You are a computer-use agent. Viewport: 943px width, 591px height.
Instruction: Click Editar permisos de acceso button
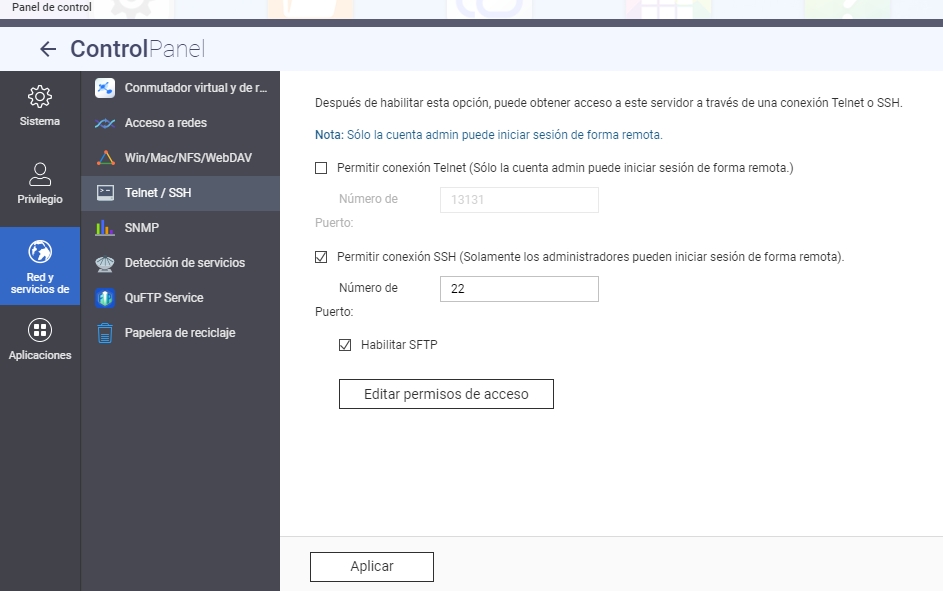tap(446, 394)
